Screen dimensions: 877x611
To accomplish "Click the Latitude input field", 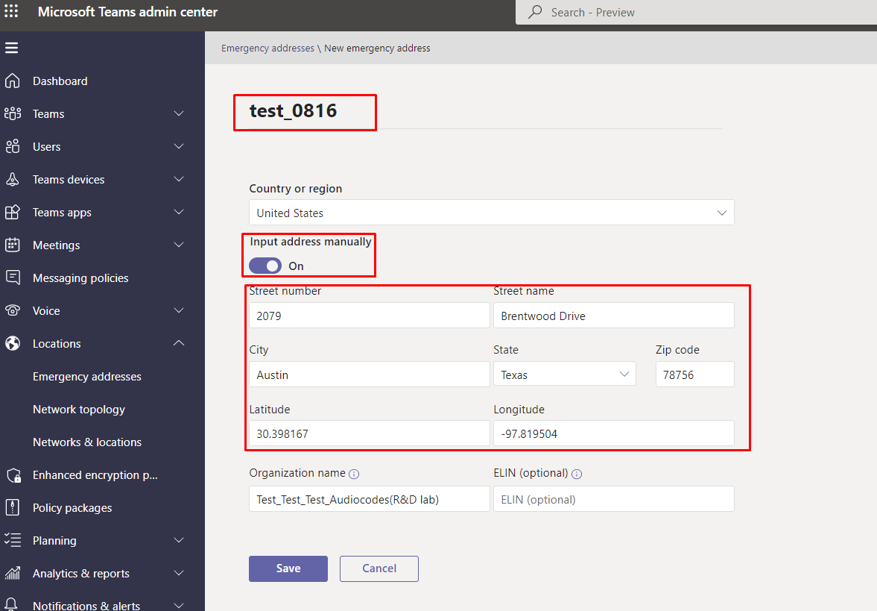I will click(x=368, y=433).
